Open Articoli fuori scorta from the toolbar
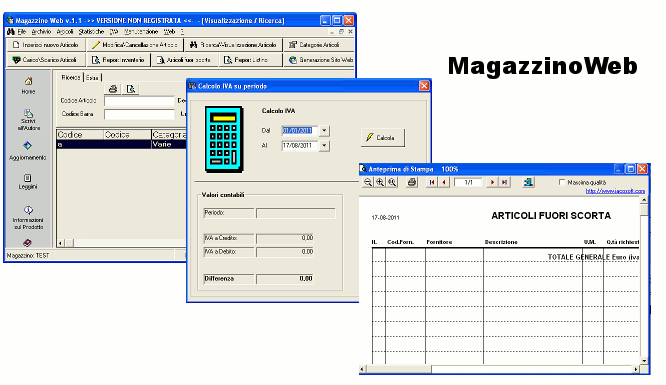666x385 pixels. click(x=184, y=60)
